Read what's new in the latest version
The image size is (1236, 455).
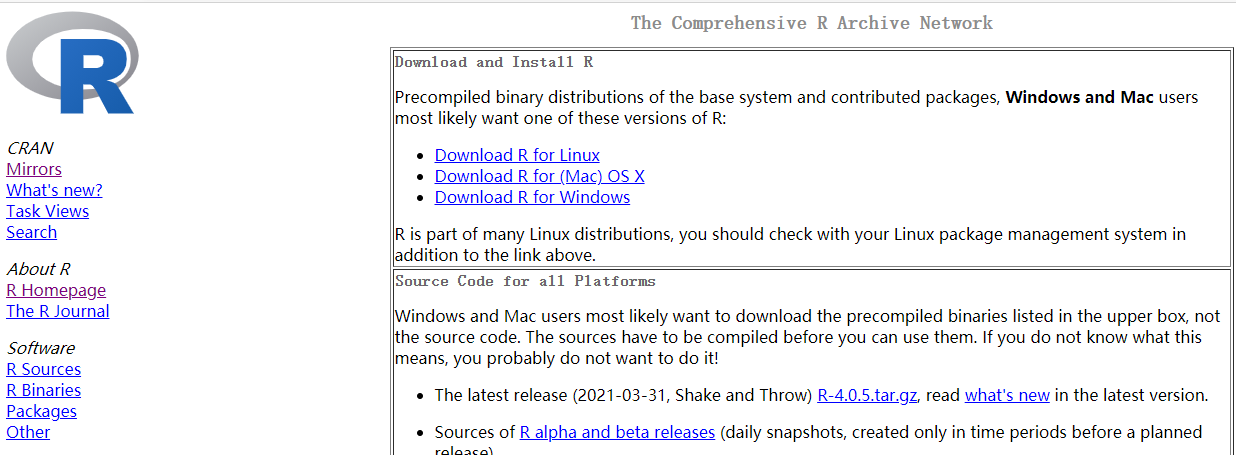(x=1007, y=395)
